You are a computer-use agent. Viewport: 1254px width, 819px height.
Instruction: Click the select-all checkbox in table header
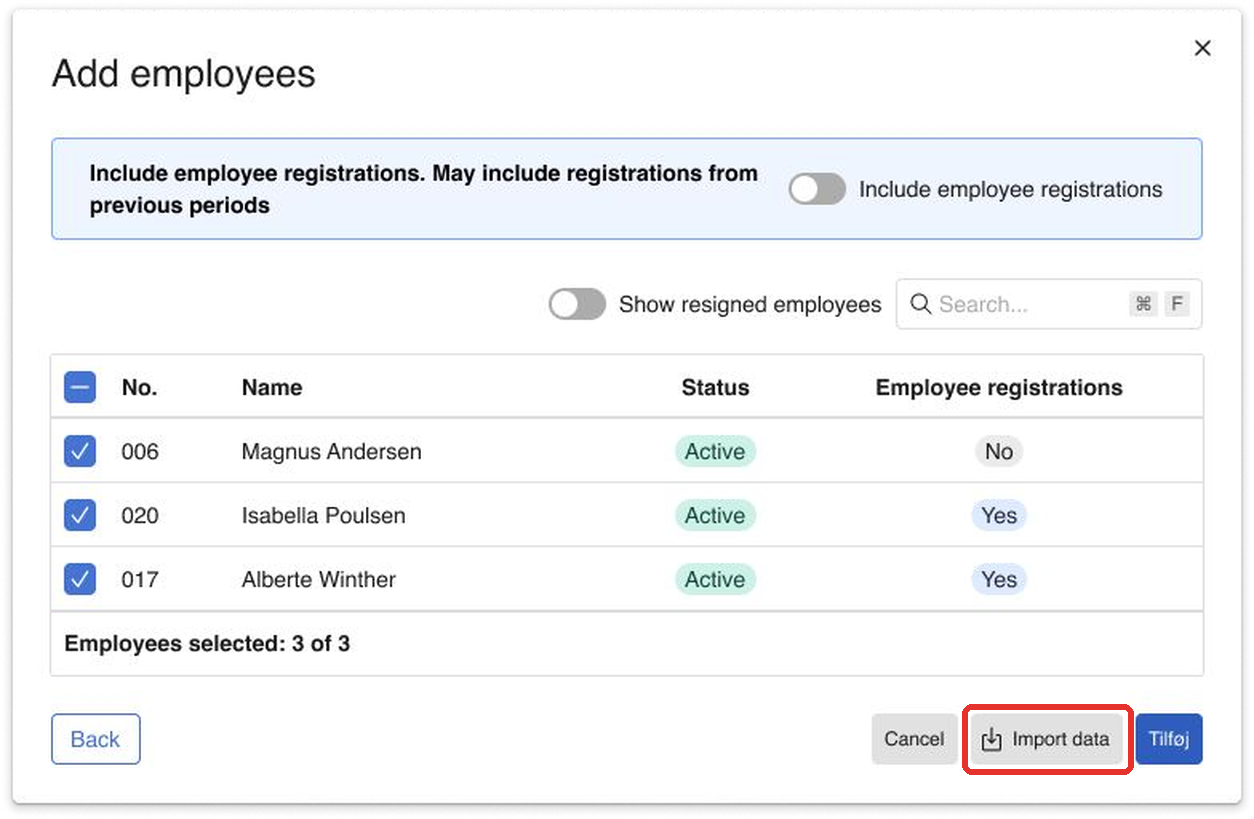(x=80, y=387)
